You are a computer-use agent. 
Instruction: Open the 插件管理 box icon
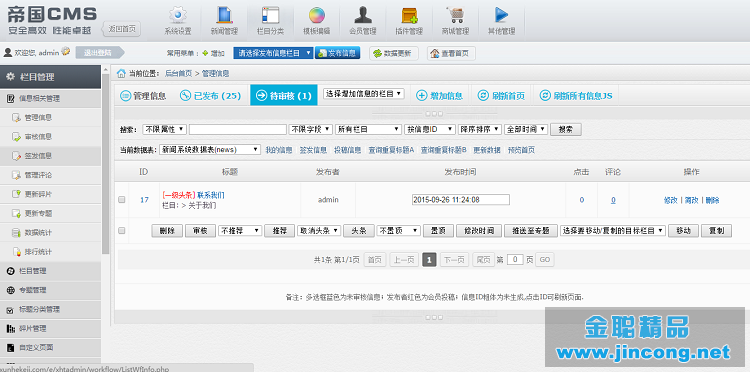tap(409, 15)
